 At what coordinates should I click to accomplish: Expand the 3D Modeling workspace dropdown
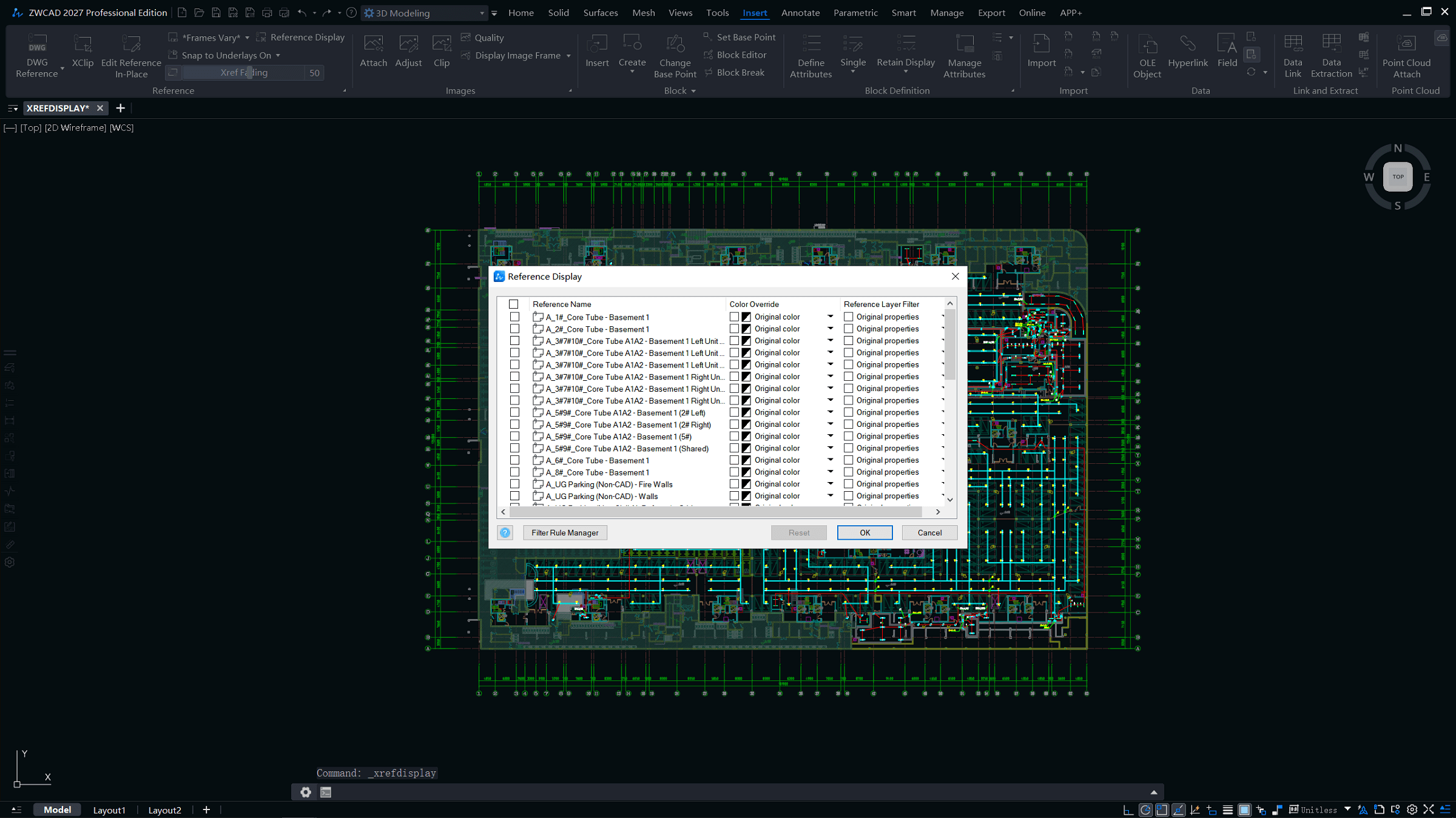482,13
